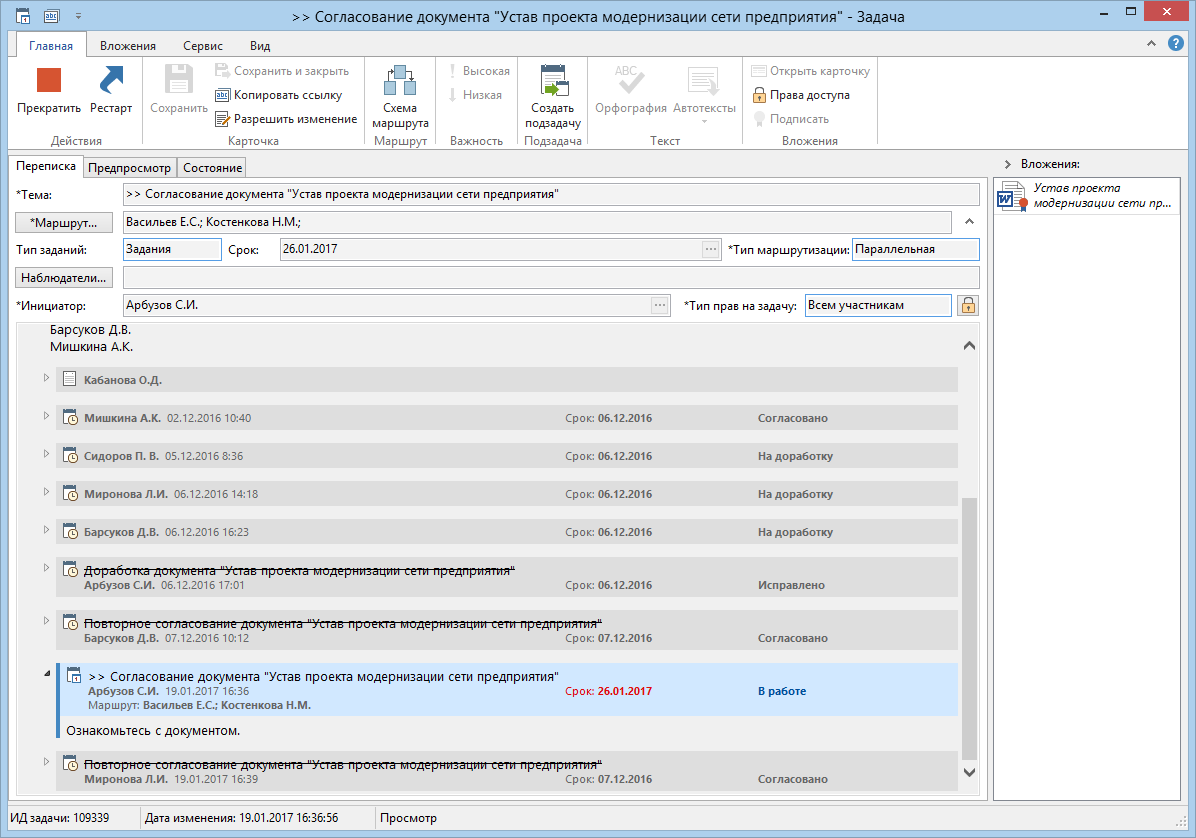
Task: Collapse the Вложения panel chevron
Action: coord(1008,164)
